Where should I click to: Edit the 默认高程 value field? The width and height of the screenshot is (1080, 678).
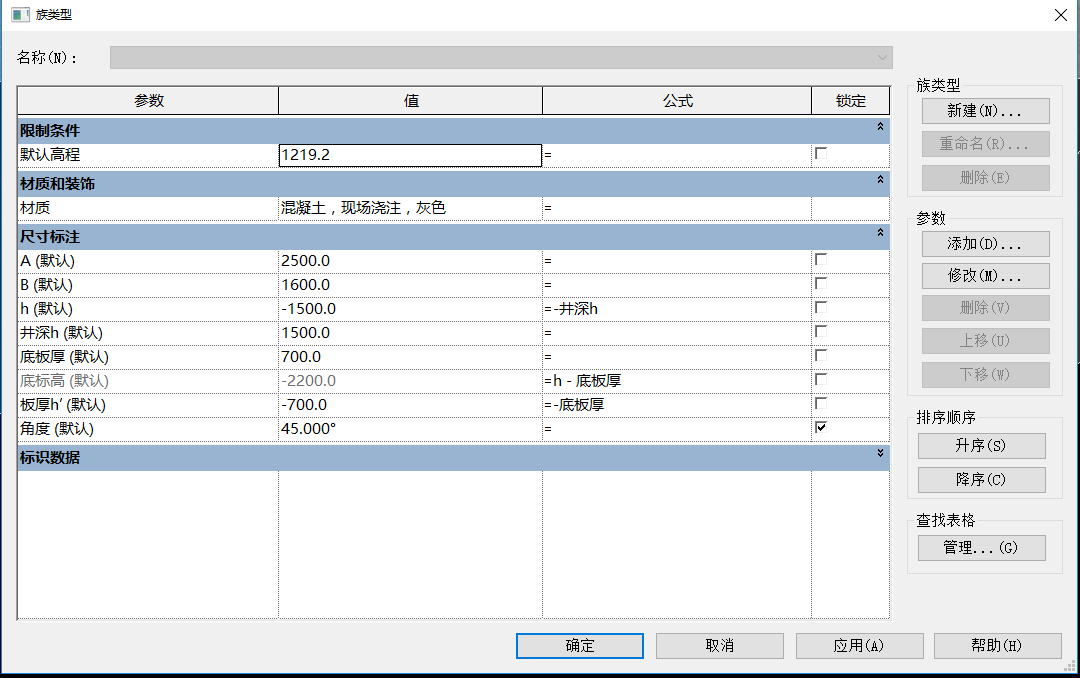[409, 156]
